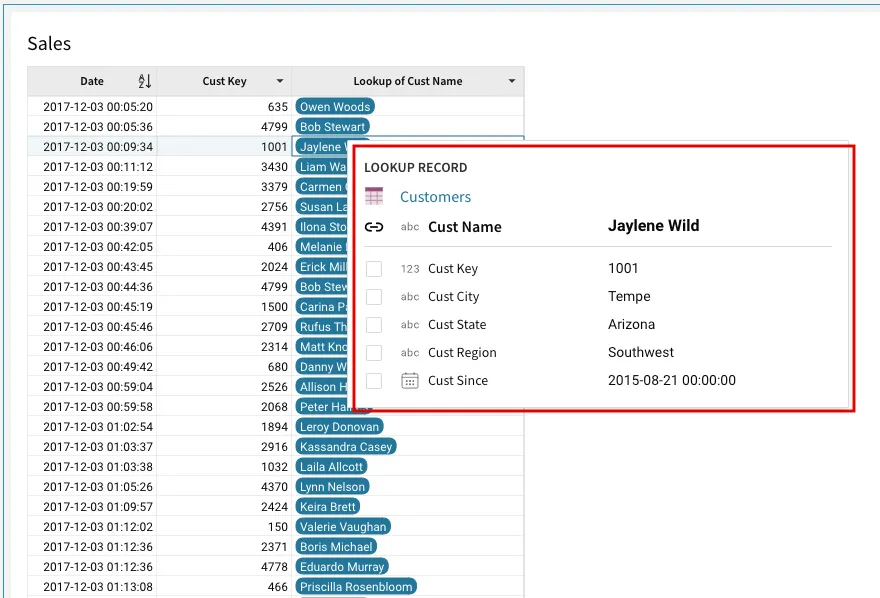Click the 123 type icon beside Cust Key
This screenshot has width=880, height=598.
tap(410, 269)
